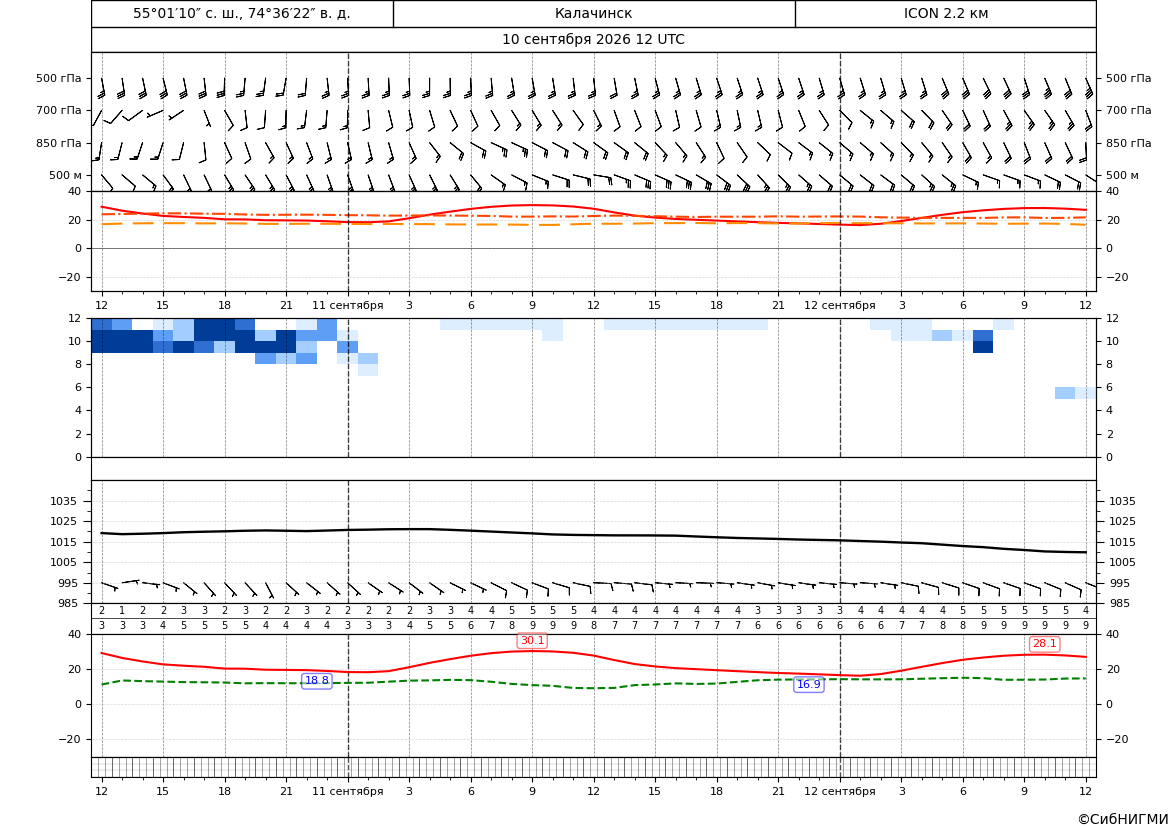
Task: Click 11 сентября on the bottom time axis
Action: click(347, 791)
